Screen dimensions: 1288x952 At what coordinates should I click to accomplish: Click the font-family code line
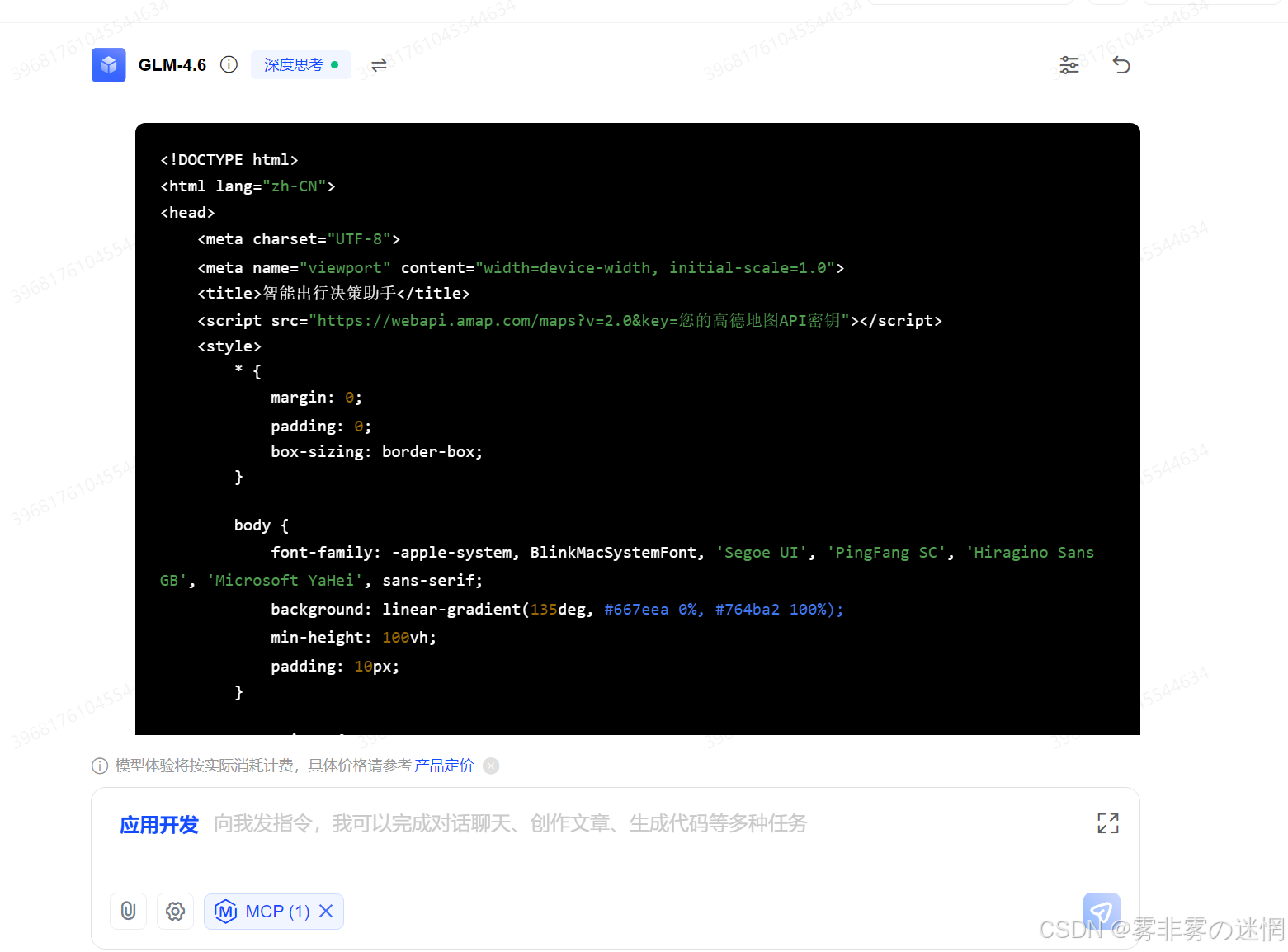[627, 566]
